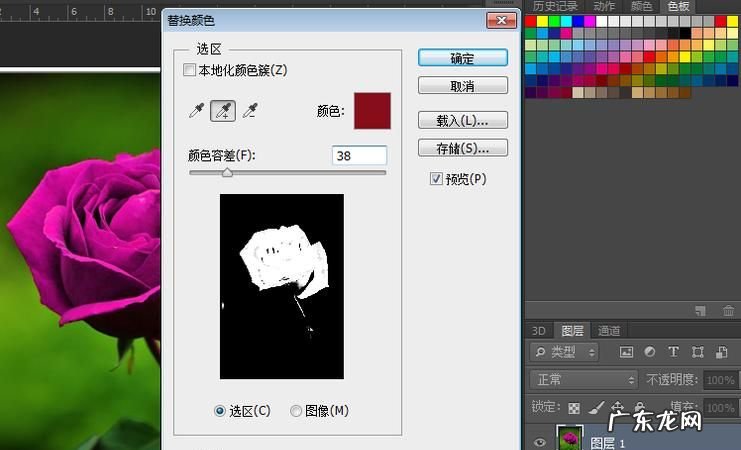
Task: Select the 图层 1 layer name
Action: [607, 443]
